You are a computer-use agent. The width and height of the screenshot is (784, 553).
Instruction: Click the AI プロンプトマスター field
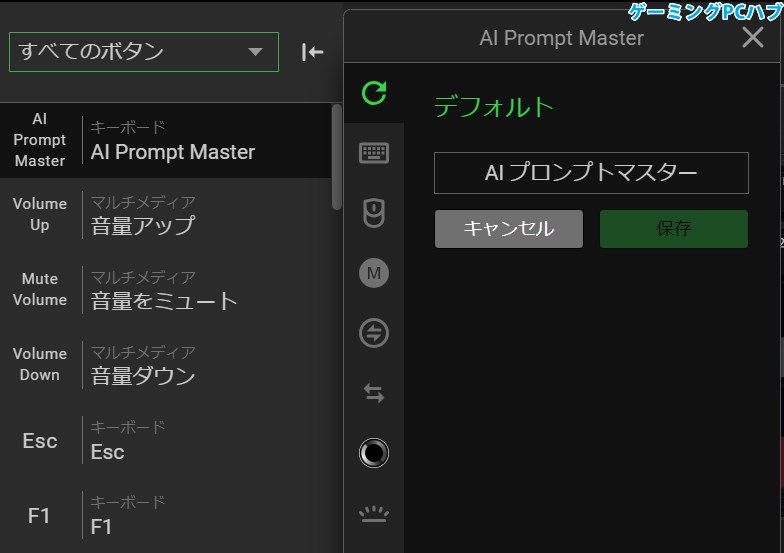pyautogui.click(x=591, y=173)
